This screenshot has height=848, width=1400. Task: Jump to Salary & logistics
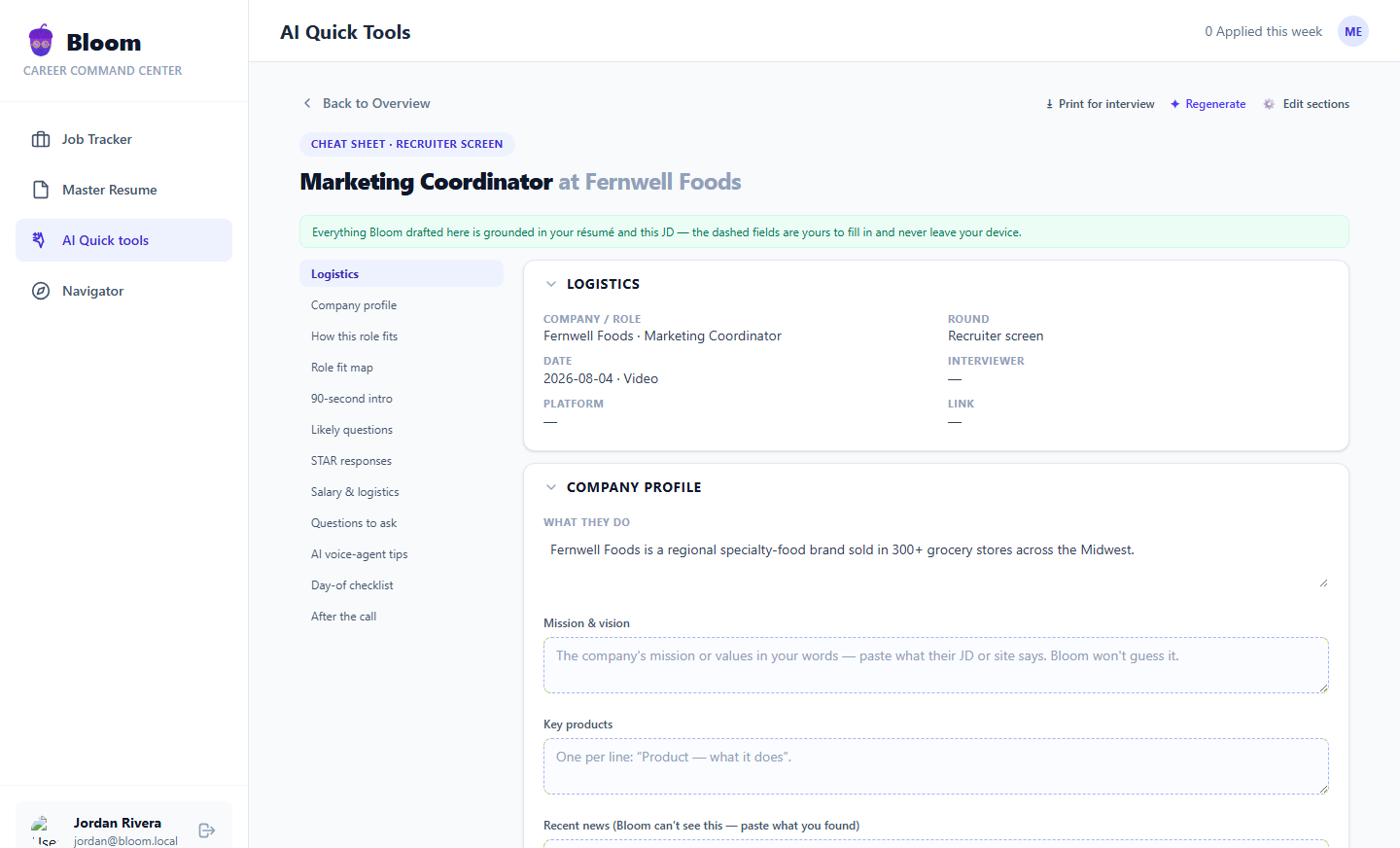tap(402, 491)
